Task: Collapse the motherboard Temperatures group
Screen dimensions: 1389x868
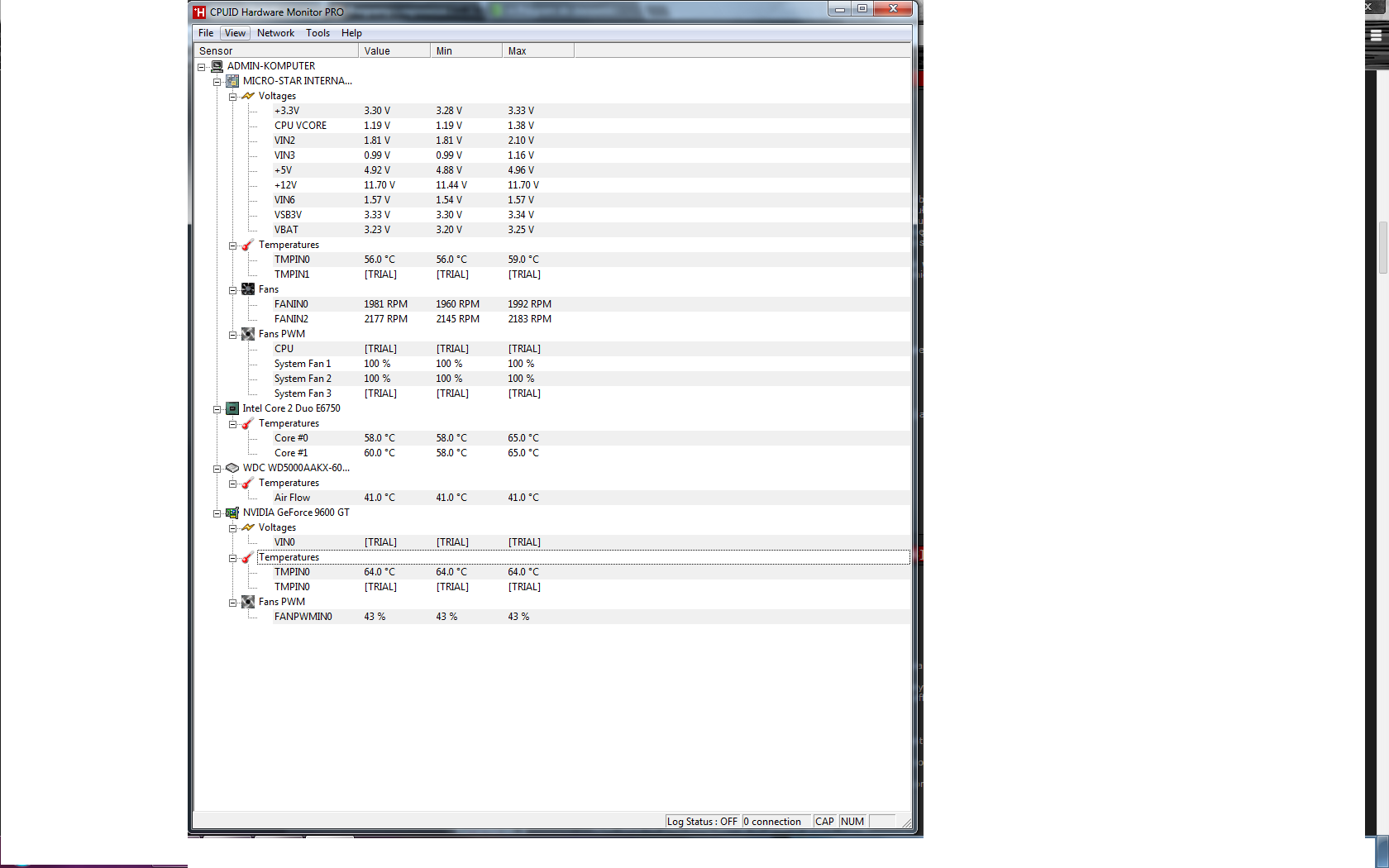Action: (x=232, y=246)
